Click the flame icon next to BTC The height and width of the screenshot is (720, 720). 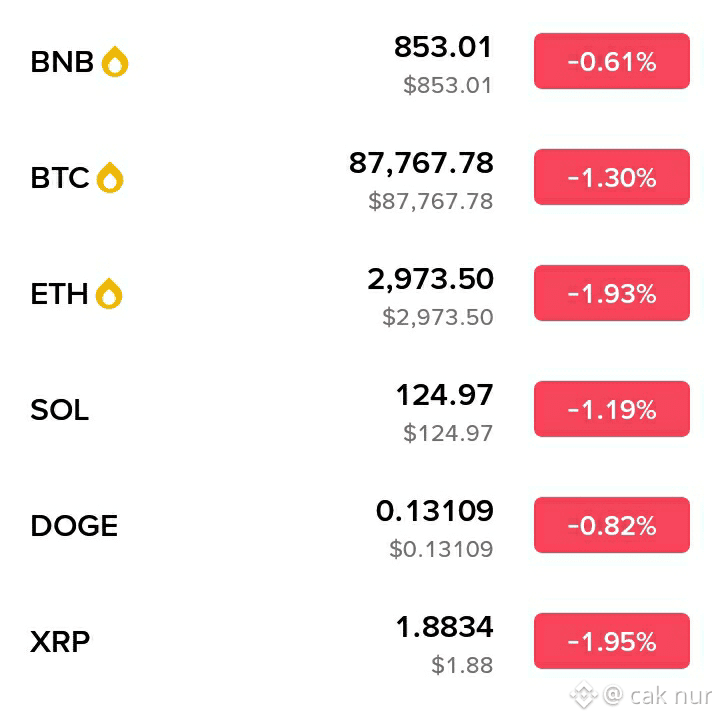pos(110,177)
